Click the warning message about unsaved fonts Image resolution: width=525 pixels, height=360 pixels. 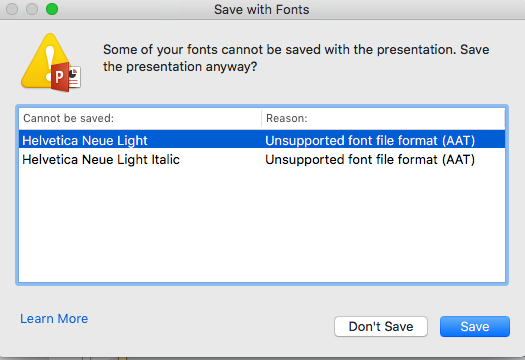(x=296, y=58)
